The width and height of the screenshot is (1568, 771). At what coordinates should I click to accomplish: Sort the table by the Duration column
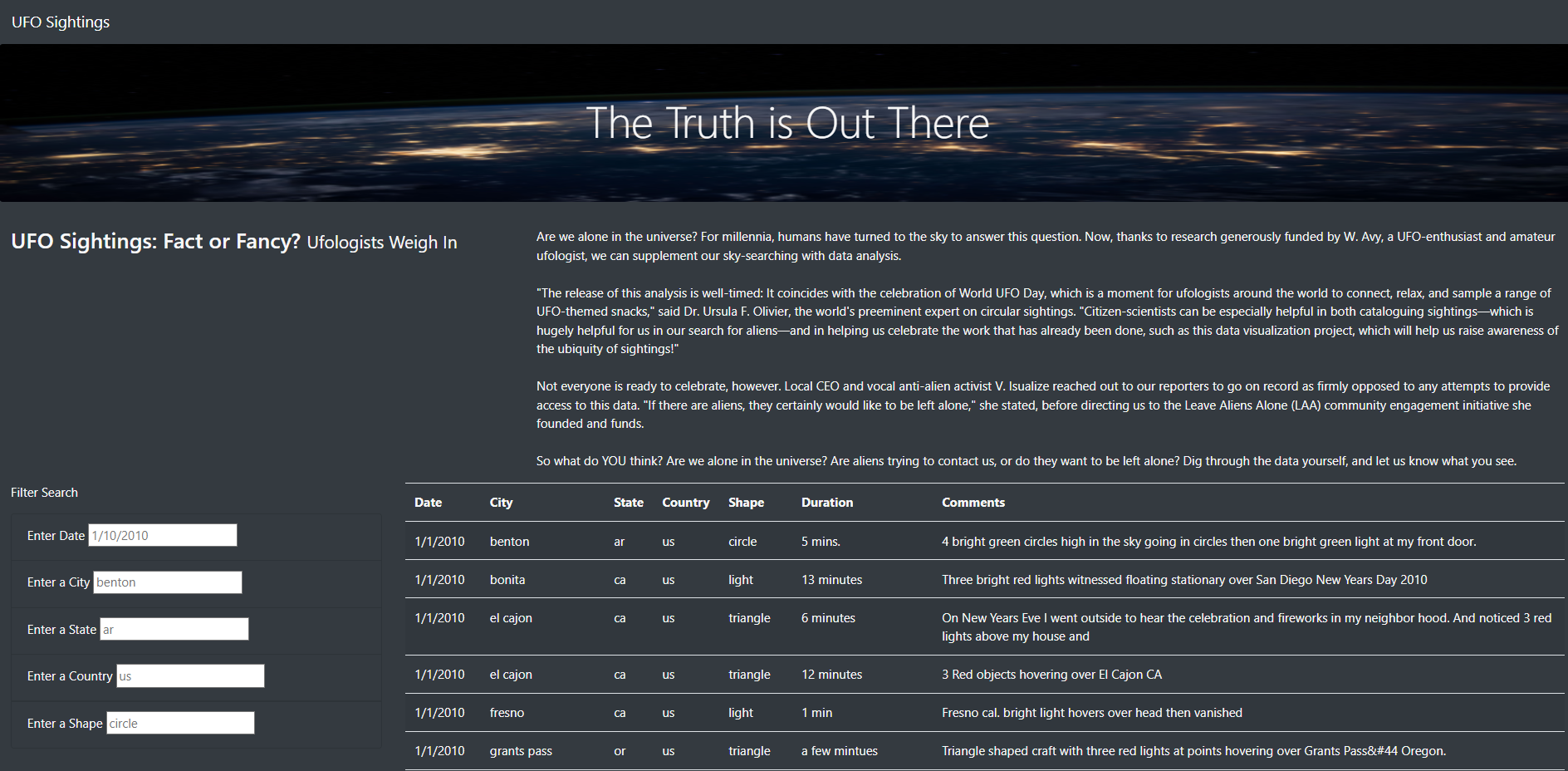pyautogui.click(x=827, y=503)
